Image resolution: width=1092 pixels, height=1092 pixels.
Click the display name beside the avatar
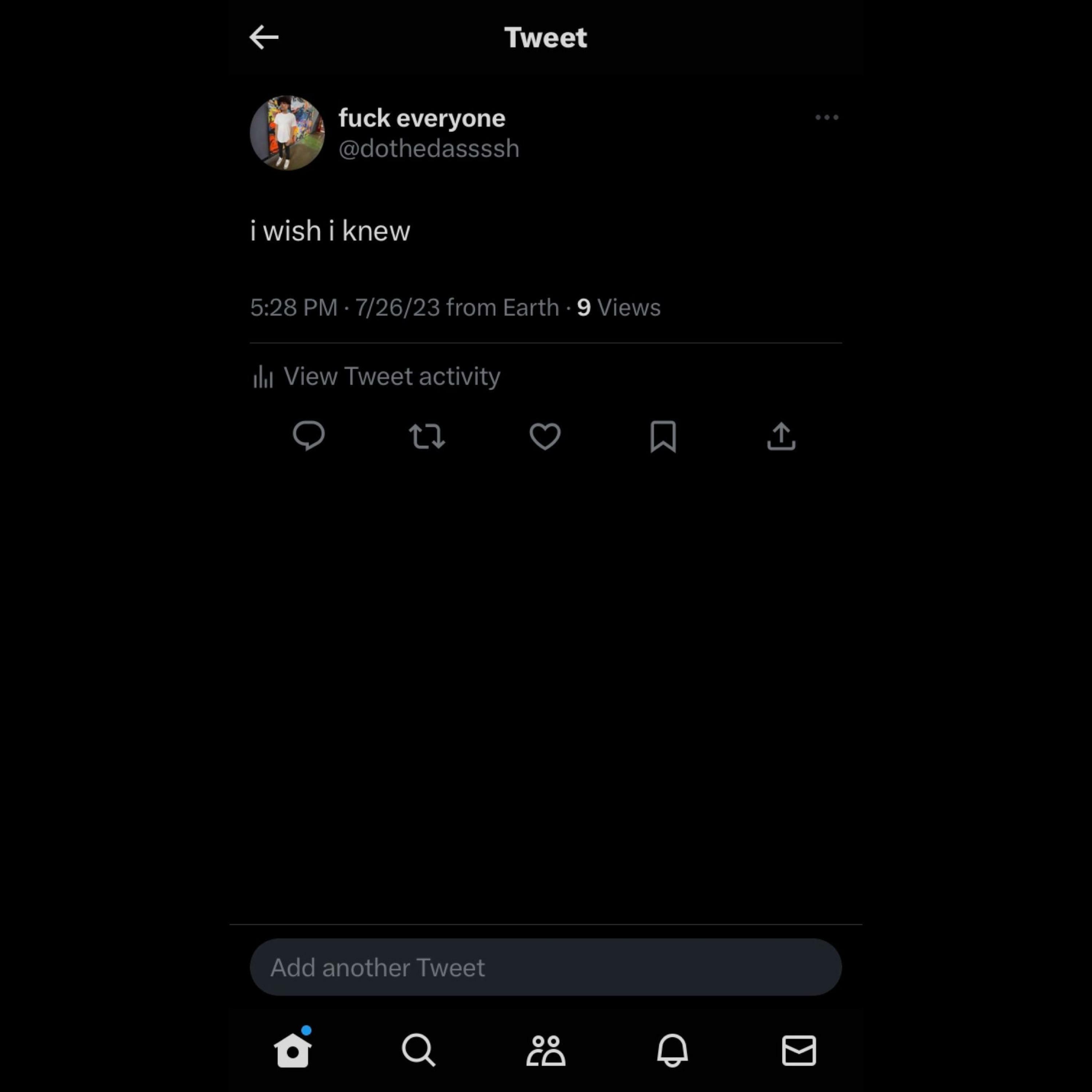(x=422, y=118)
